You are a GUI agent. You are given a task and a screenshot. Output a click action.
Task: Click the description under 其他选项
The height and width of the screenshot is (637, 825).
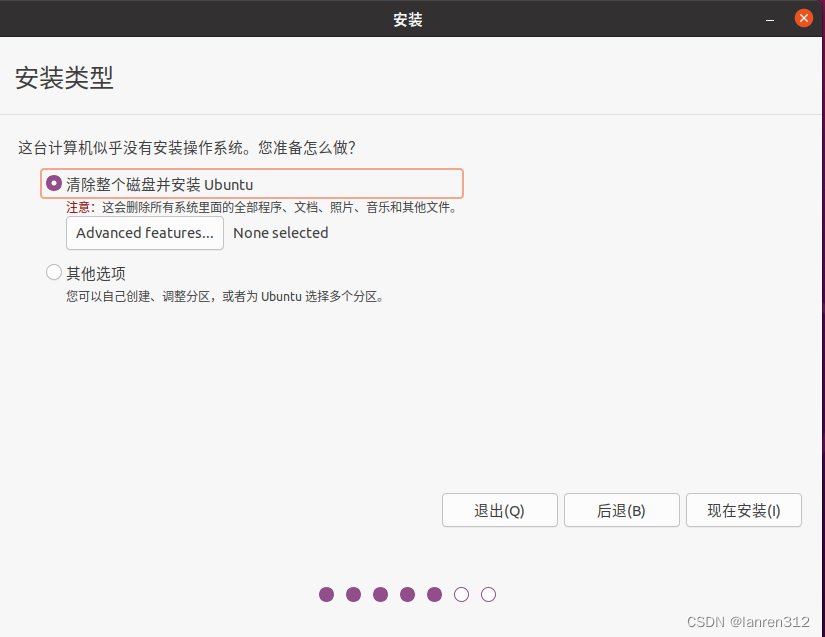(225, 297)
